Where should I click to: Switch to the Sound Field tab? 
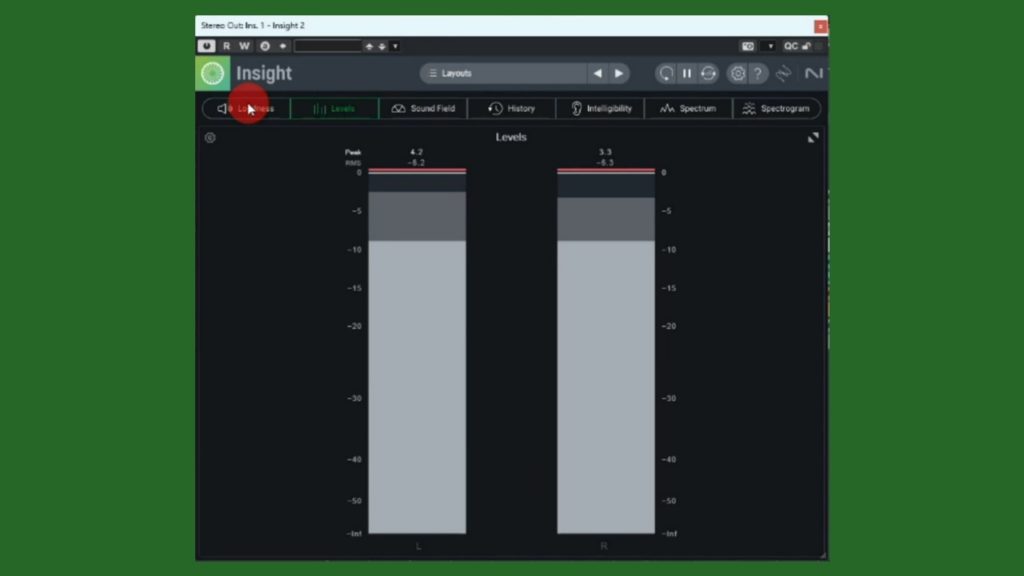pos(423,109)
